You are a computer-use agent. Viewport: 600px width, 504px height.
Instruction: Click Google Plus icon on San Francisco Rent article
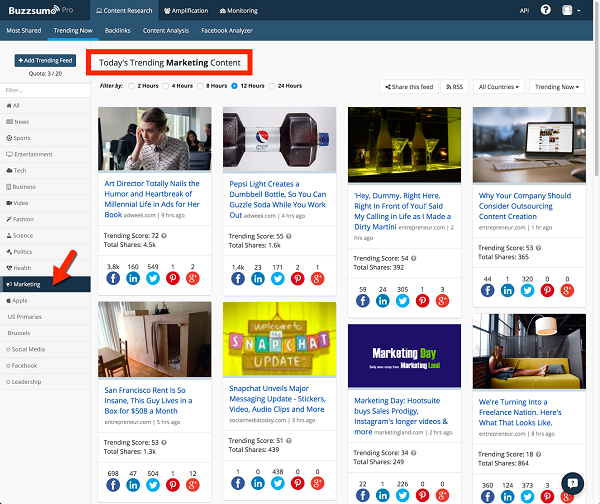pyautogui.click(x=192, y=485)
